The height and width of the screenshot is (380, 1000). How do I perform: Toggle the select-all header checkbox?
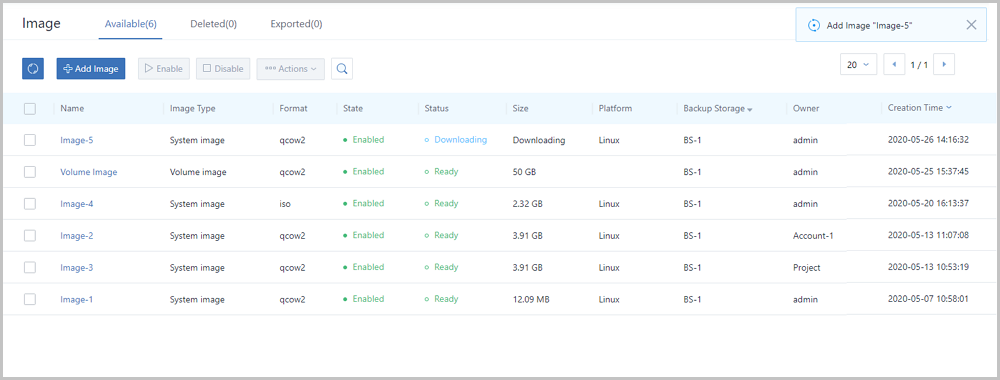[x=30, y=108]
